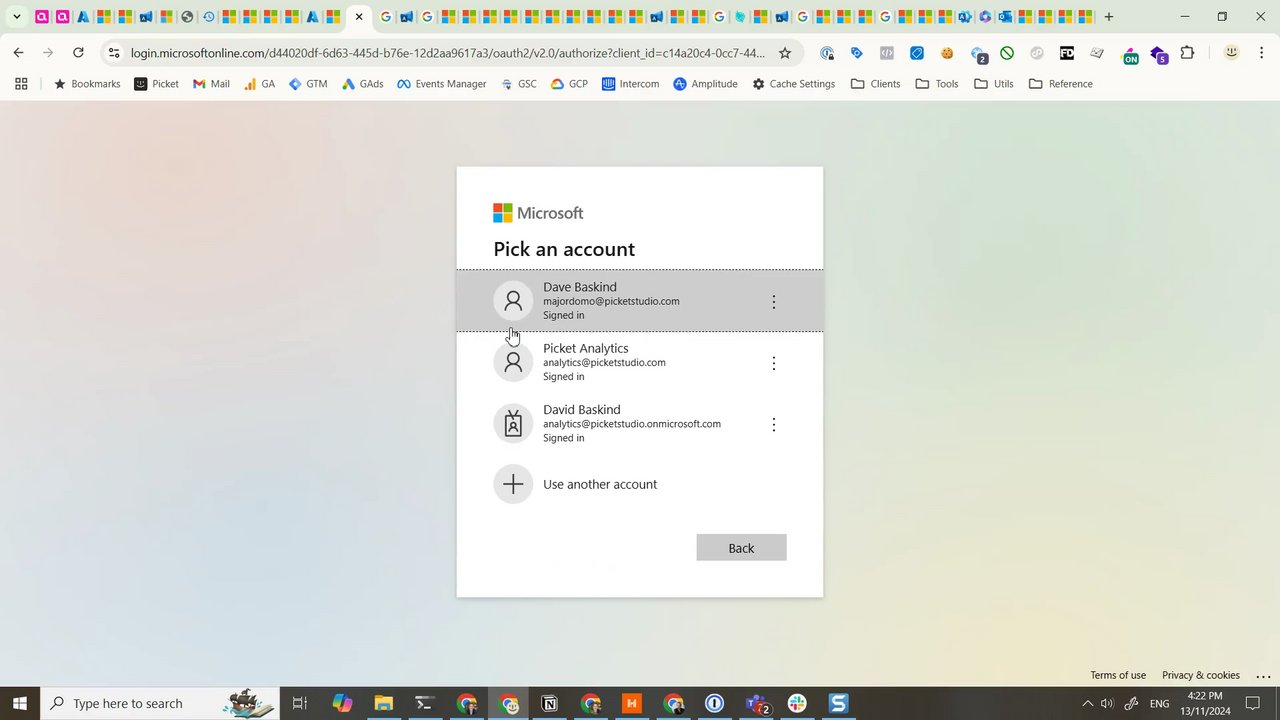This screenshot has width=1280, height=720.
Task: Open a new tab with plus button
Action: 1108,17
